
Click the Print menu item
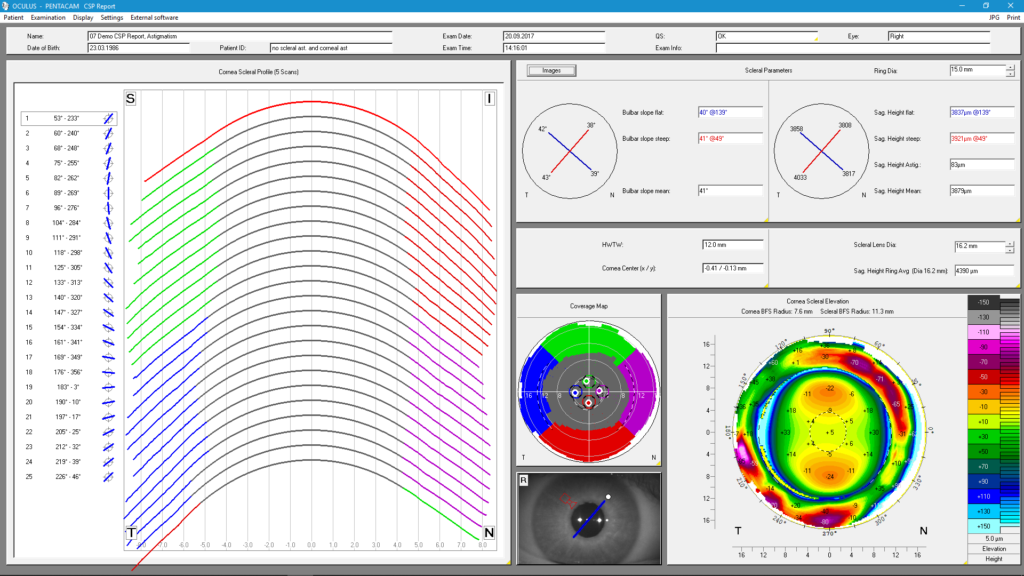click(x=1013, y=18)
